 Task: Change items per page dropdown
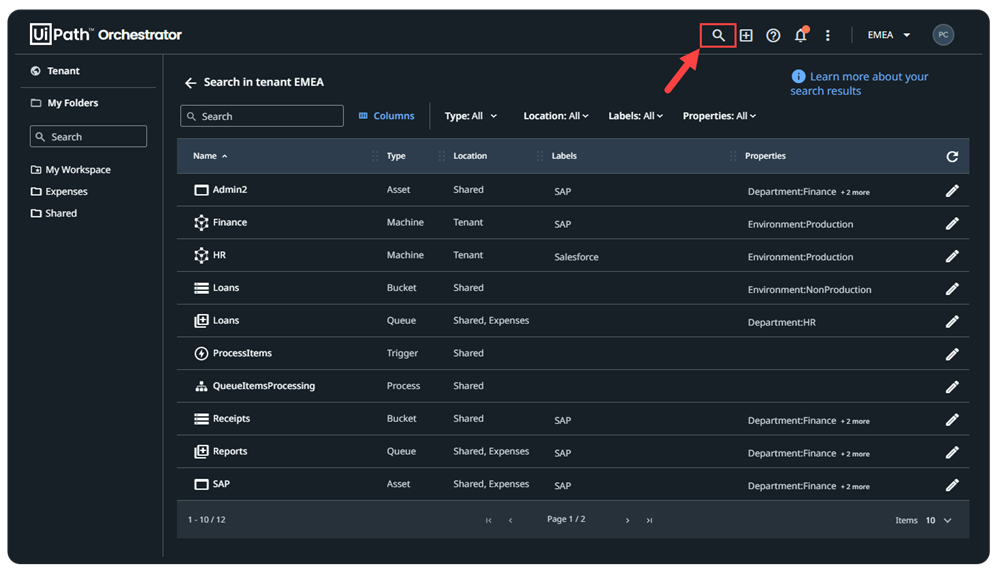[x=938, y=521]
